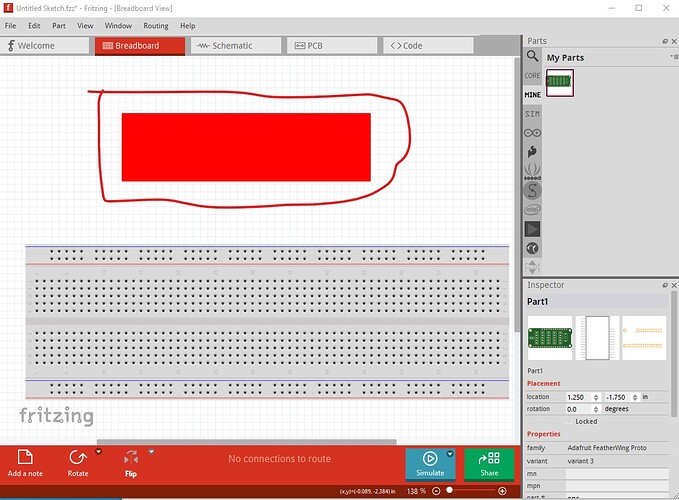Open the Rotate options dropdown arrow

[99, 452]
